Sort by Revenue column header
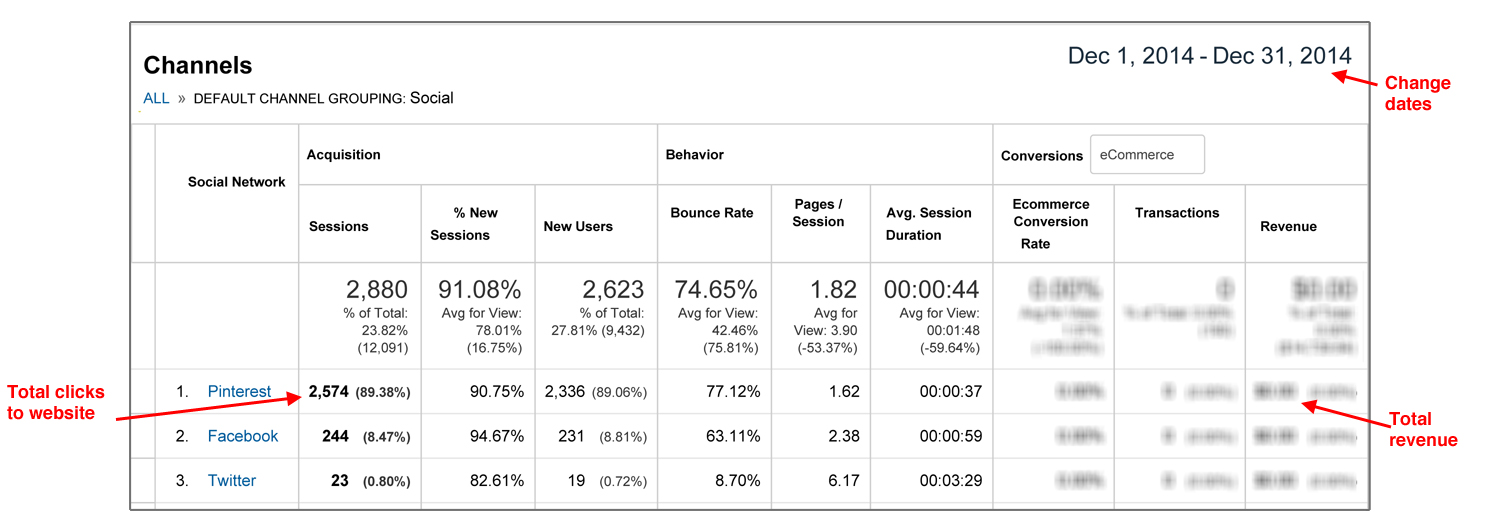Image resolution: width=1500 pixels, height=526 pixels. click(x=1288, y=226)
